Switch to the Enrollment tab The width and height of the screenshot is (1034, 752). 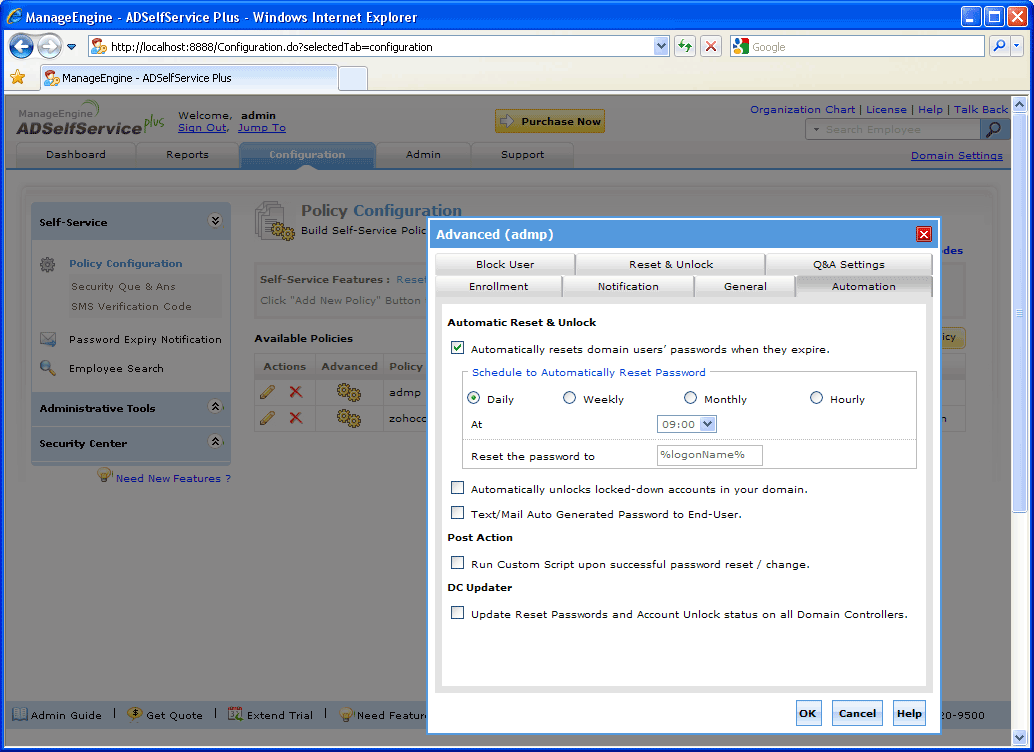point(499,286)
